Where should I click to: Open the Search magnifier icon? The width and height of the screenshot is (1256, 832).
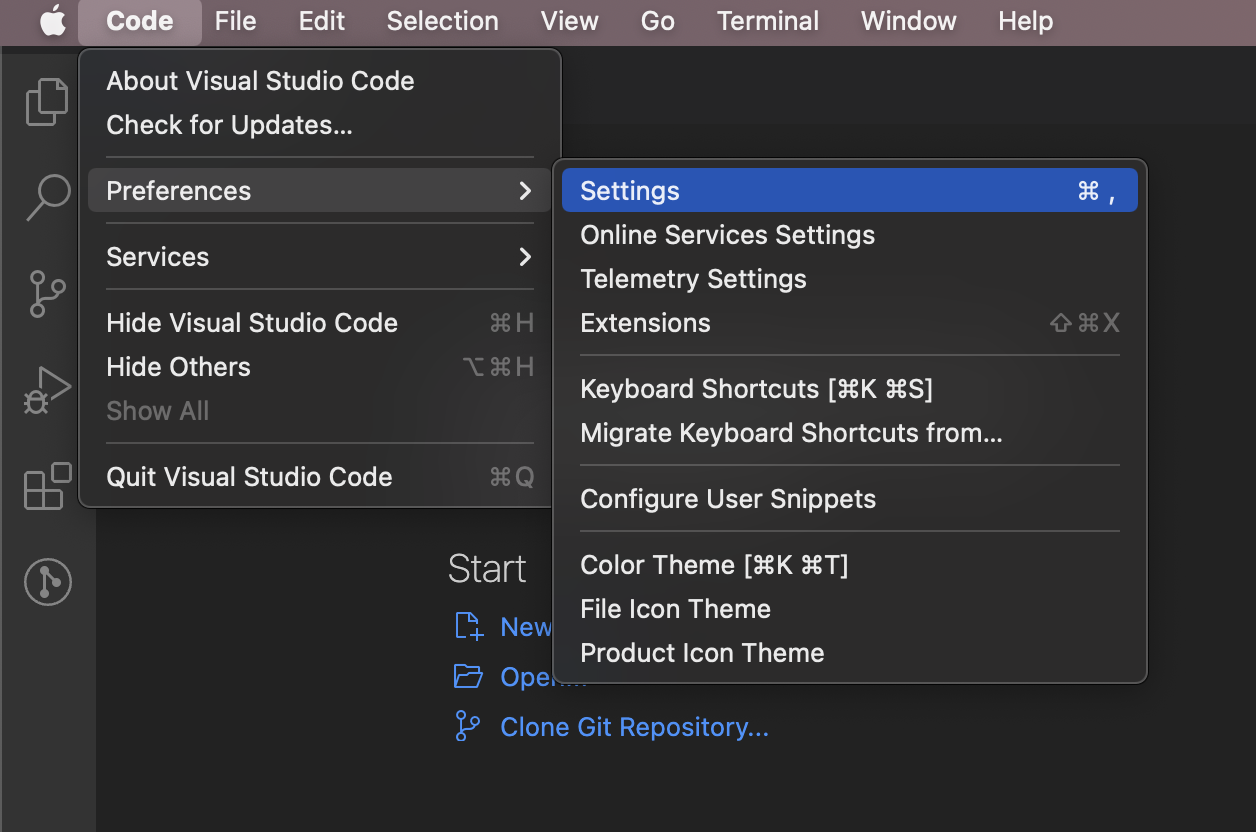[47, 197]
